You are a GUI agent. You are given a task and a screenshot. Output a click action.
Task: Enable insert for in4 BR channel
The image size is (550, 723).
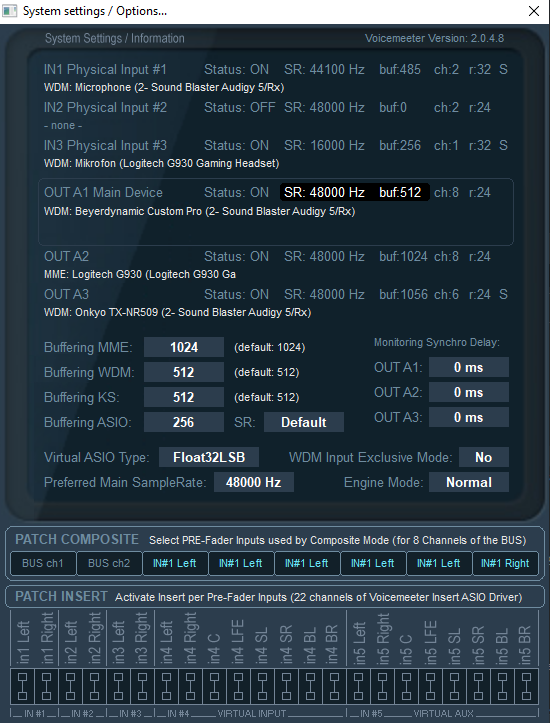334,687
